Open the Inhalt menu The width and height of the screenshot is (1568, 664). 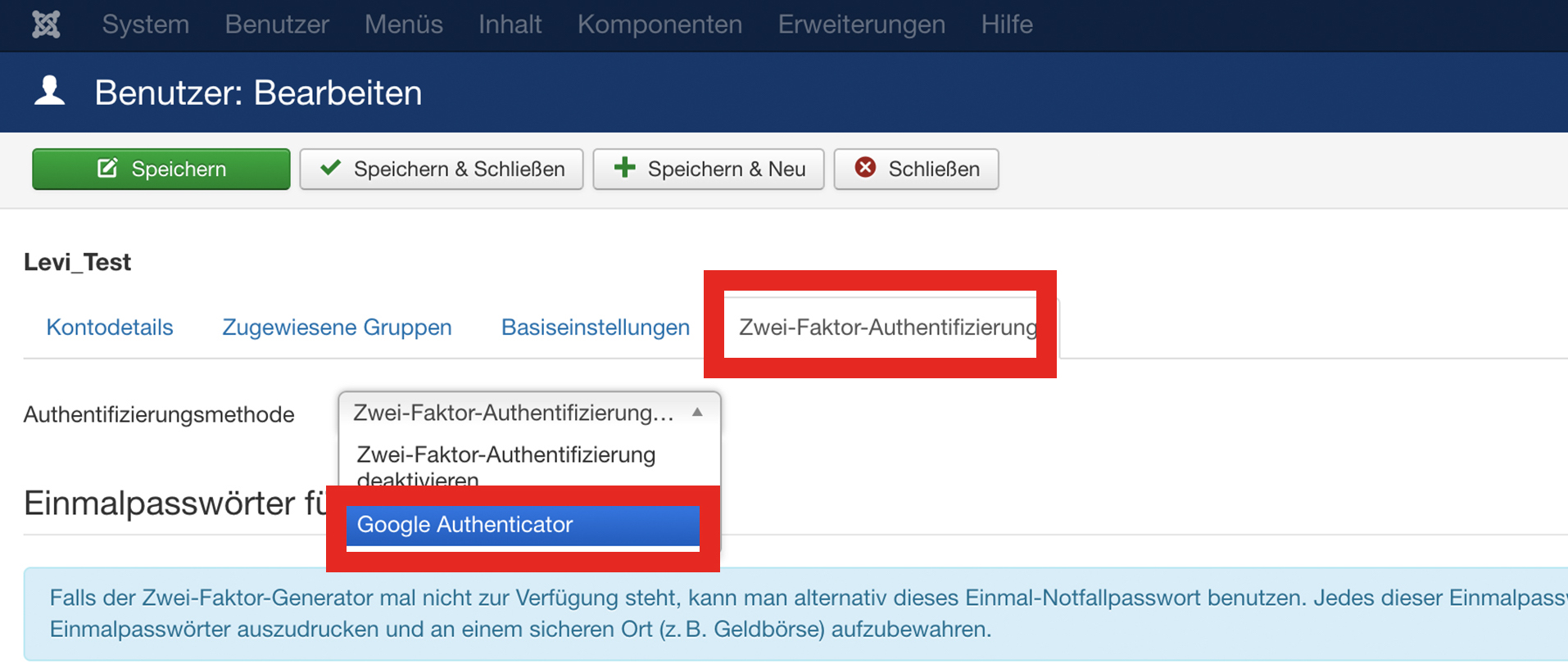tap(510, 25)
